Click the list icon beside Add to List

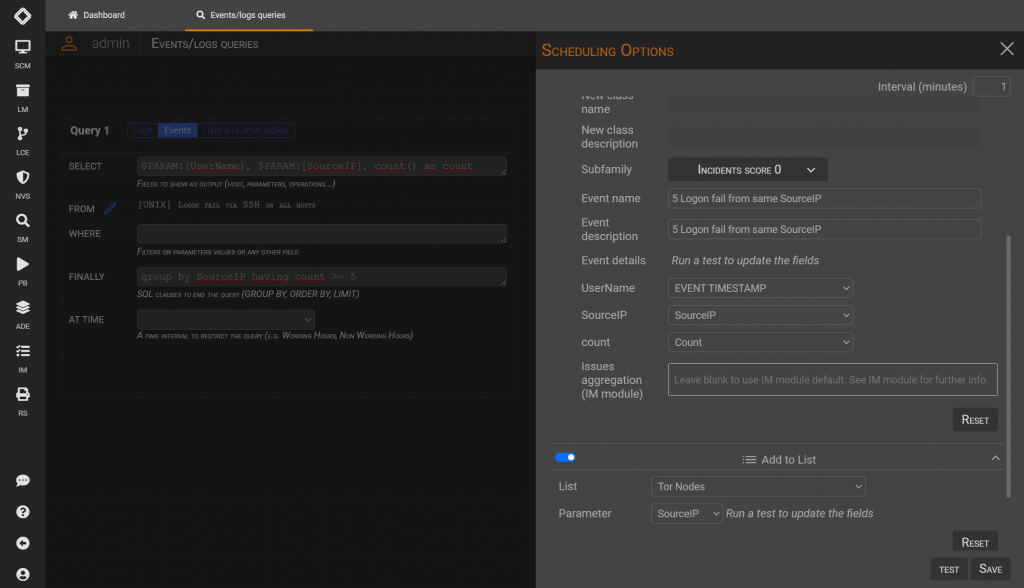[x=749, y=460]
